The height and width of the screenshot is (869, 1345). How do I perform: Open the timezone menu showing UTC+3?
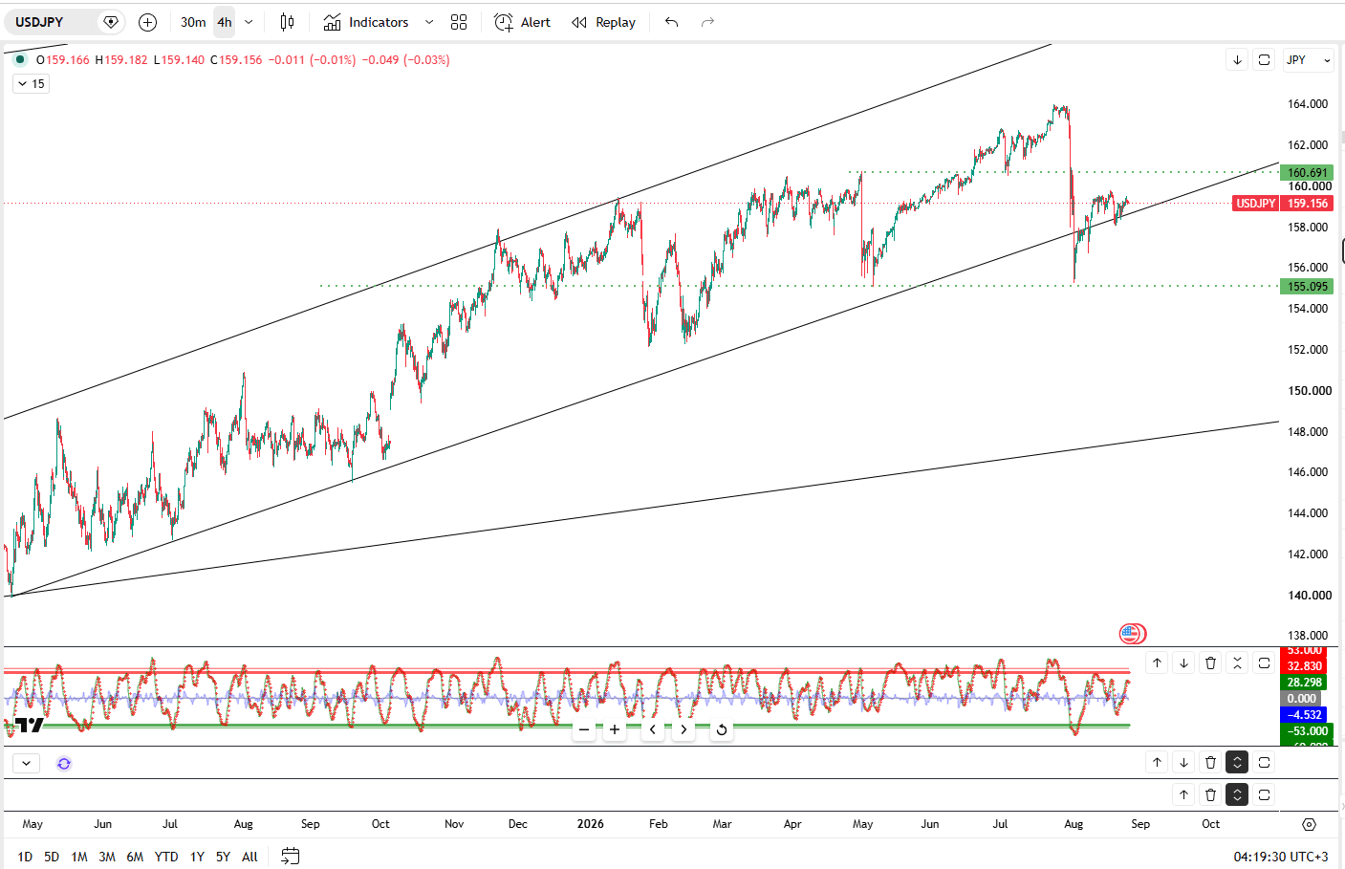pos(1280,857)
